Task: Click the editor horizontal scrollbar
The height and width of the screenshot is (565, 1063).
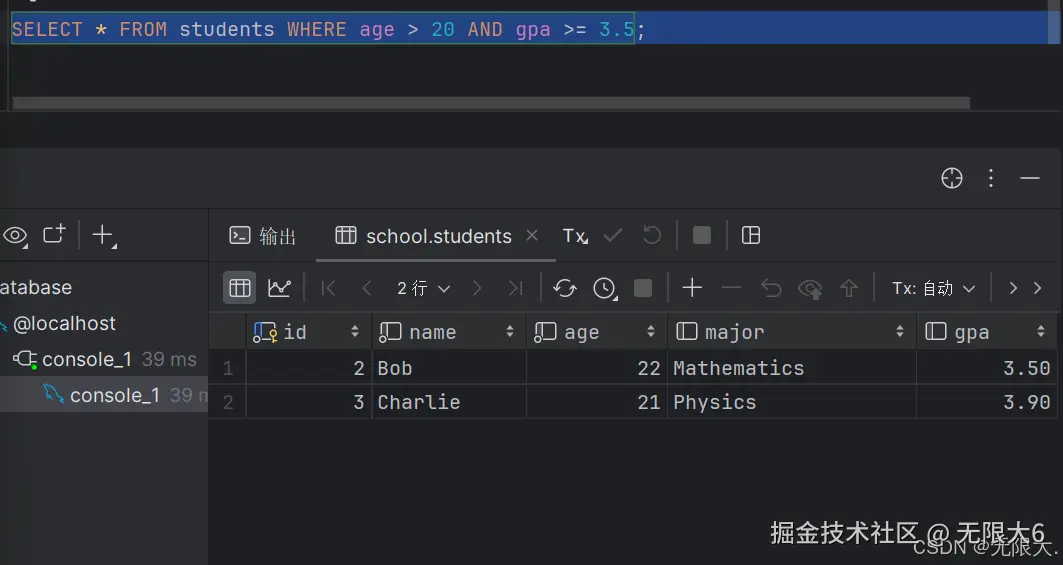Action: point(491,103)
